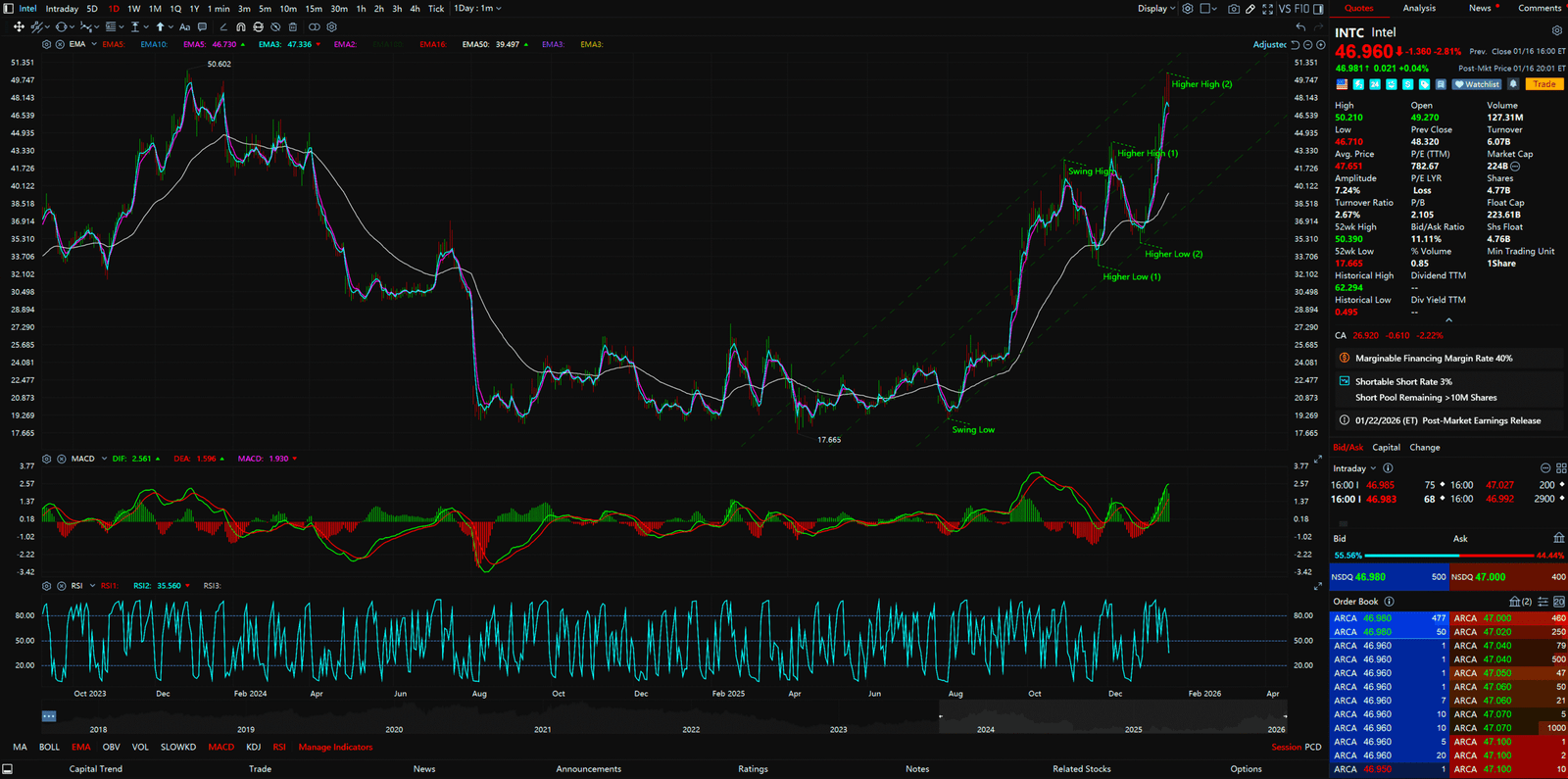Toggle the MACD indicator at bottom
The image size is (1568, 779).
[x=220, y=748]
